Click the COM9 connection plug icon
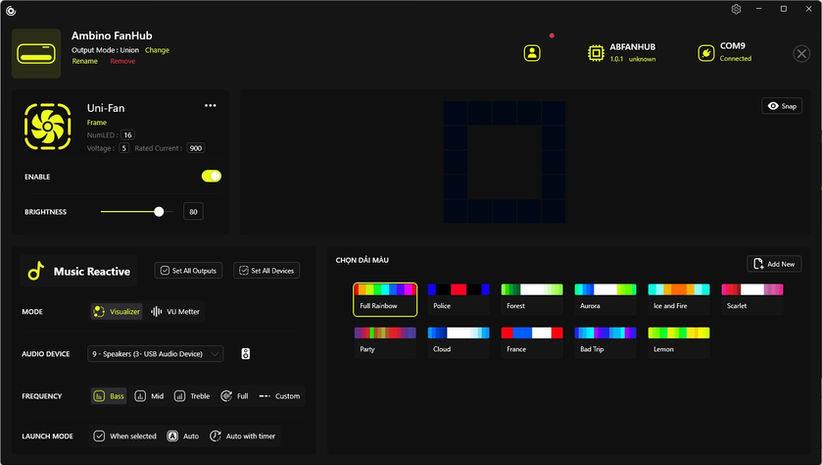 706,53
